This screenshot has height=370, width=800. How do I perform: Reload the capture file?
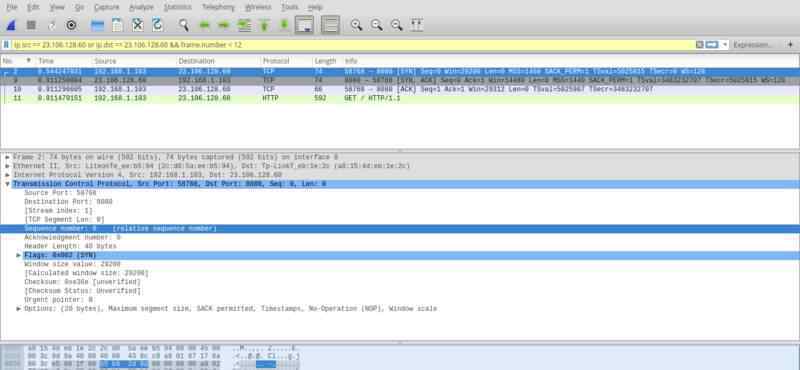coord(157,25)
